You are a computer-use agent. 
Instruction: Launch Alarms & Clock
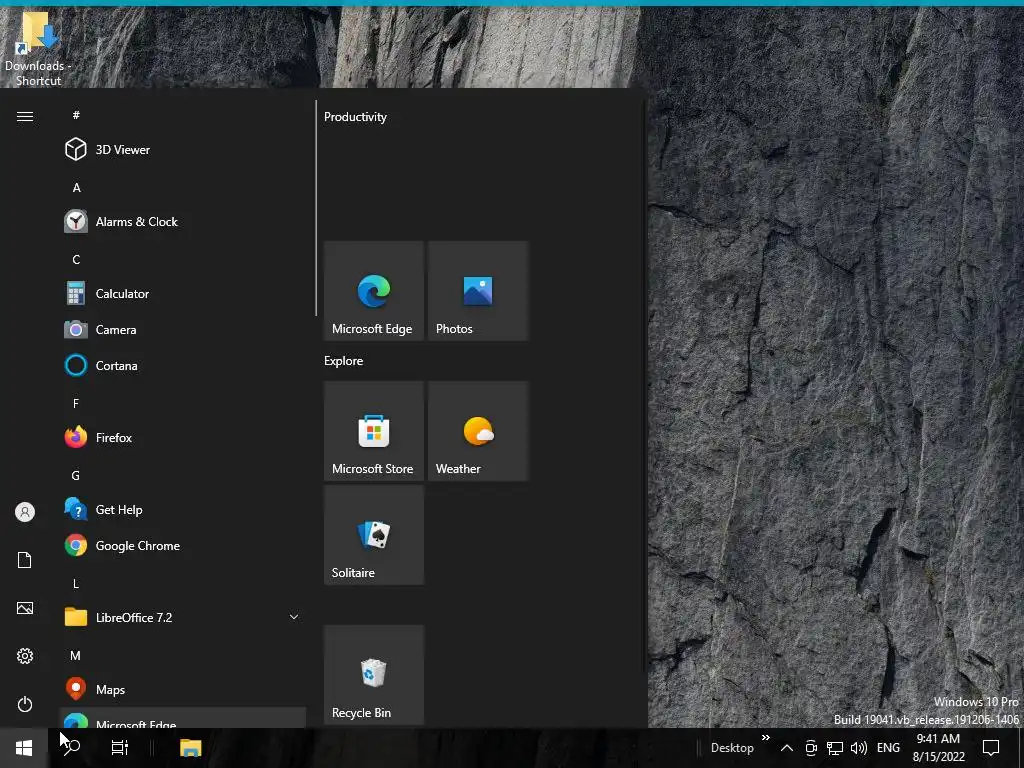click(183, 221)
